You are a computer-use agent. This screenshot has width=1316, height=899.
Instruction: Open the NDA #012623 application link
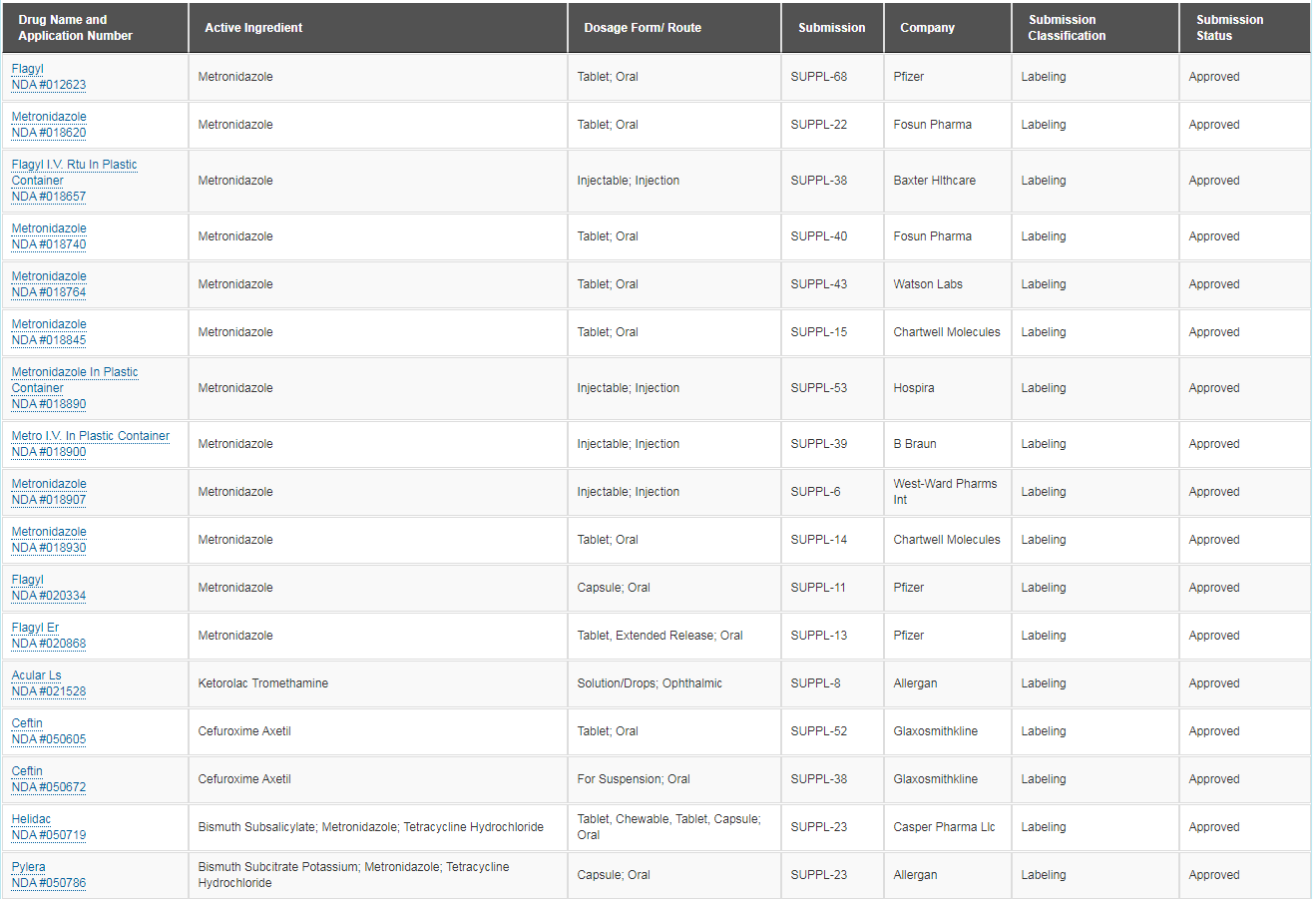pyautogui.click(x=49, y=85)
